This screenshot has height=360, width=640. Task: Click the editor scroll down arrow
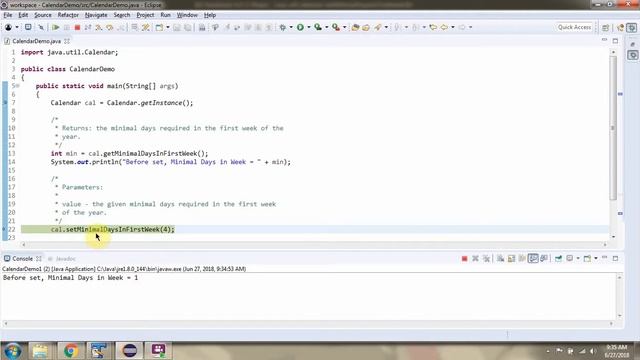pos(613,237)
